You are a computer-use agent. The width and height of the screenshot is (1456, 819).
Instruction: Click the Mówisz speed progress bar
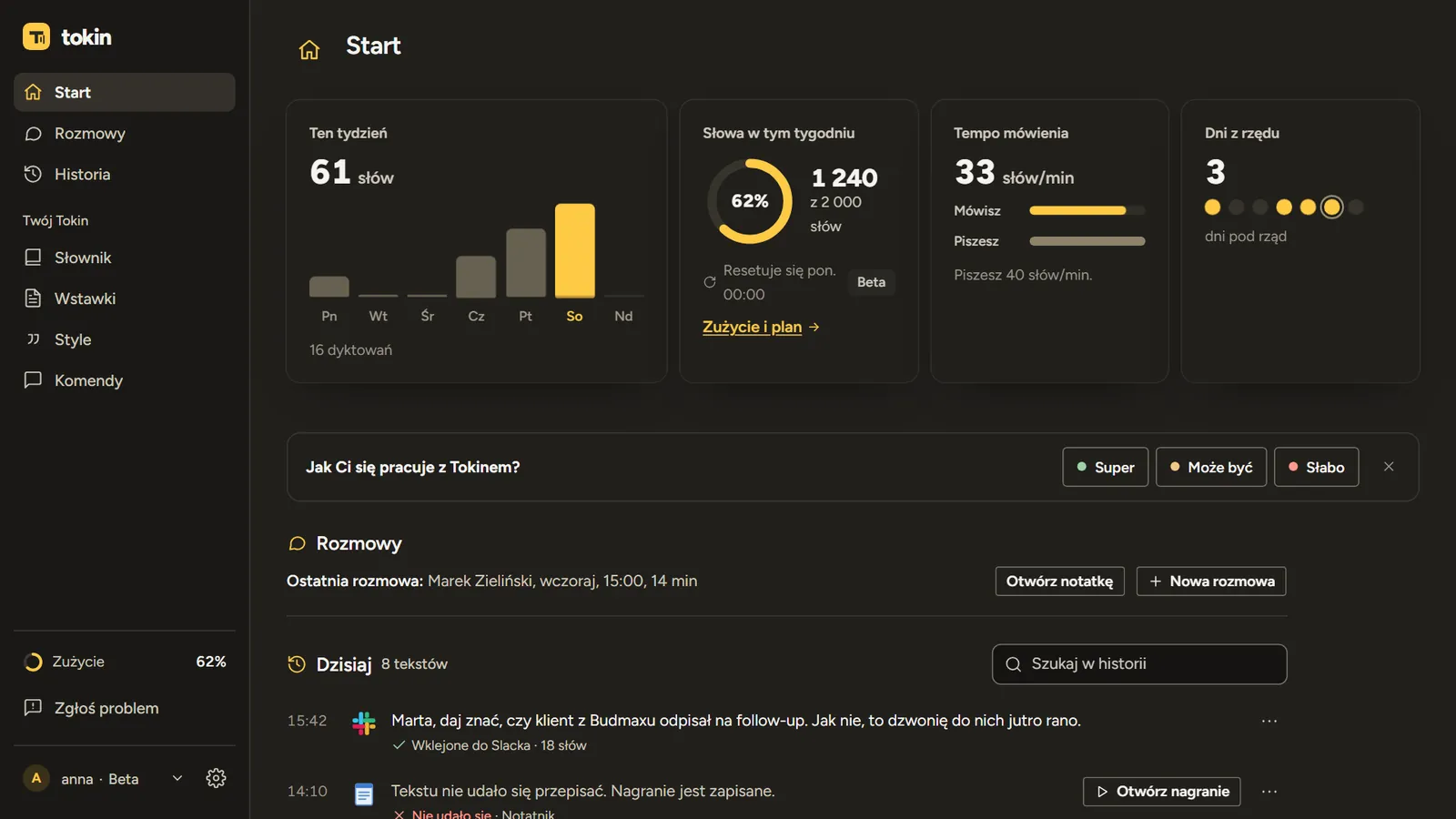(1087, 210)
